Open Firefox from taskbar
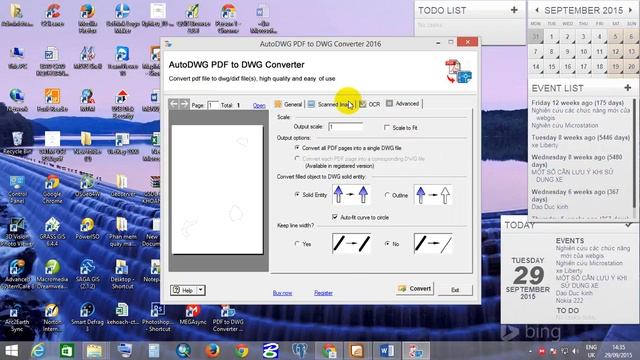This screenshot has width=640, height=360. click(x=212, y=351)
